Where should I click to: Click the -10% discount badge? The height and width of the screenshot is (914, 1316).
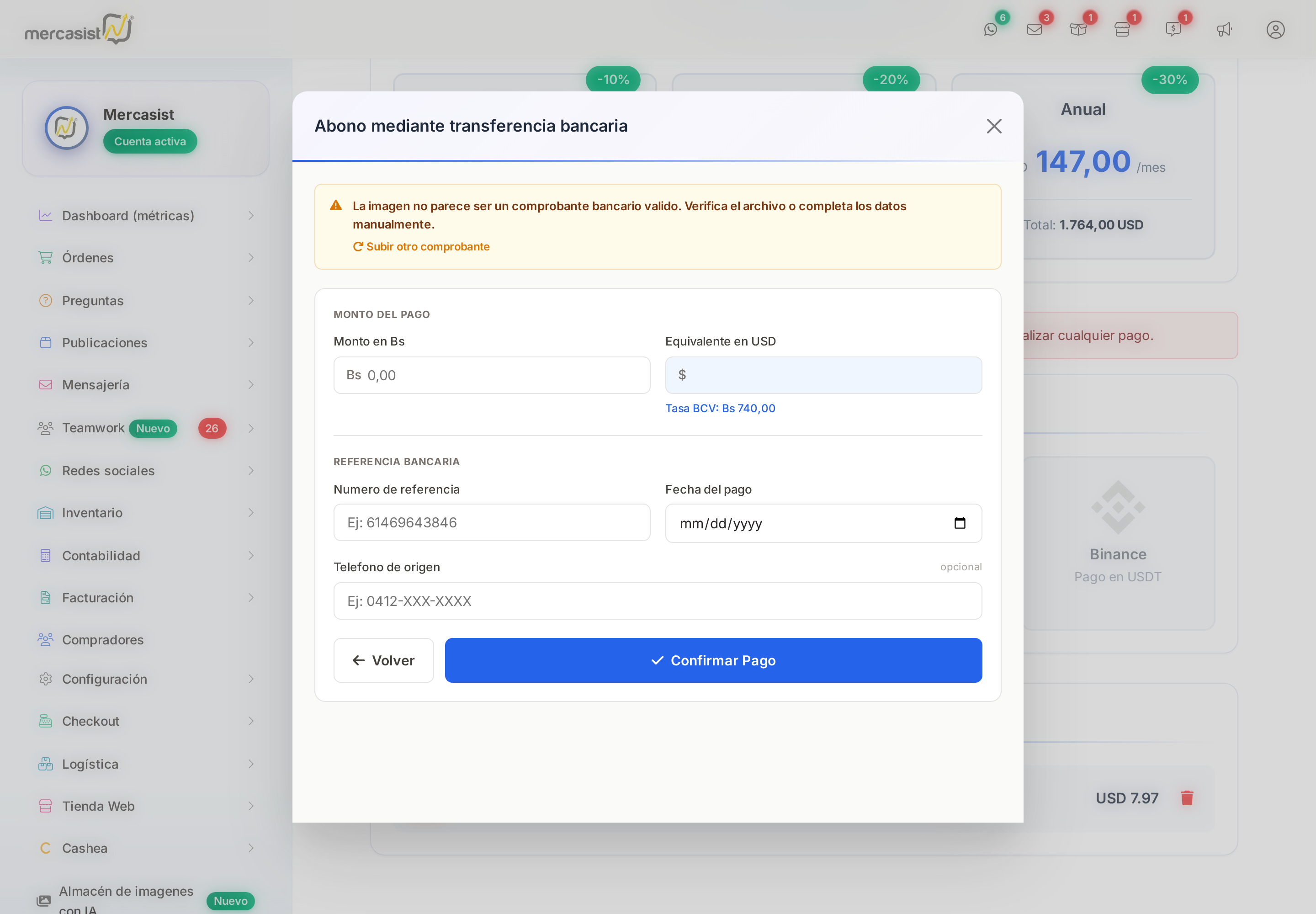[613, 80]
